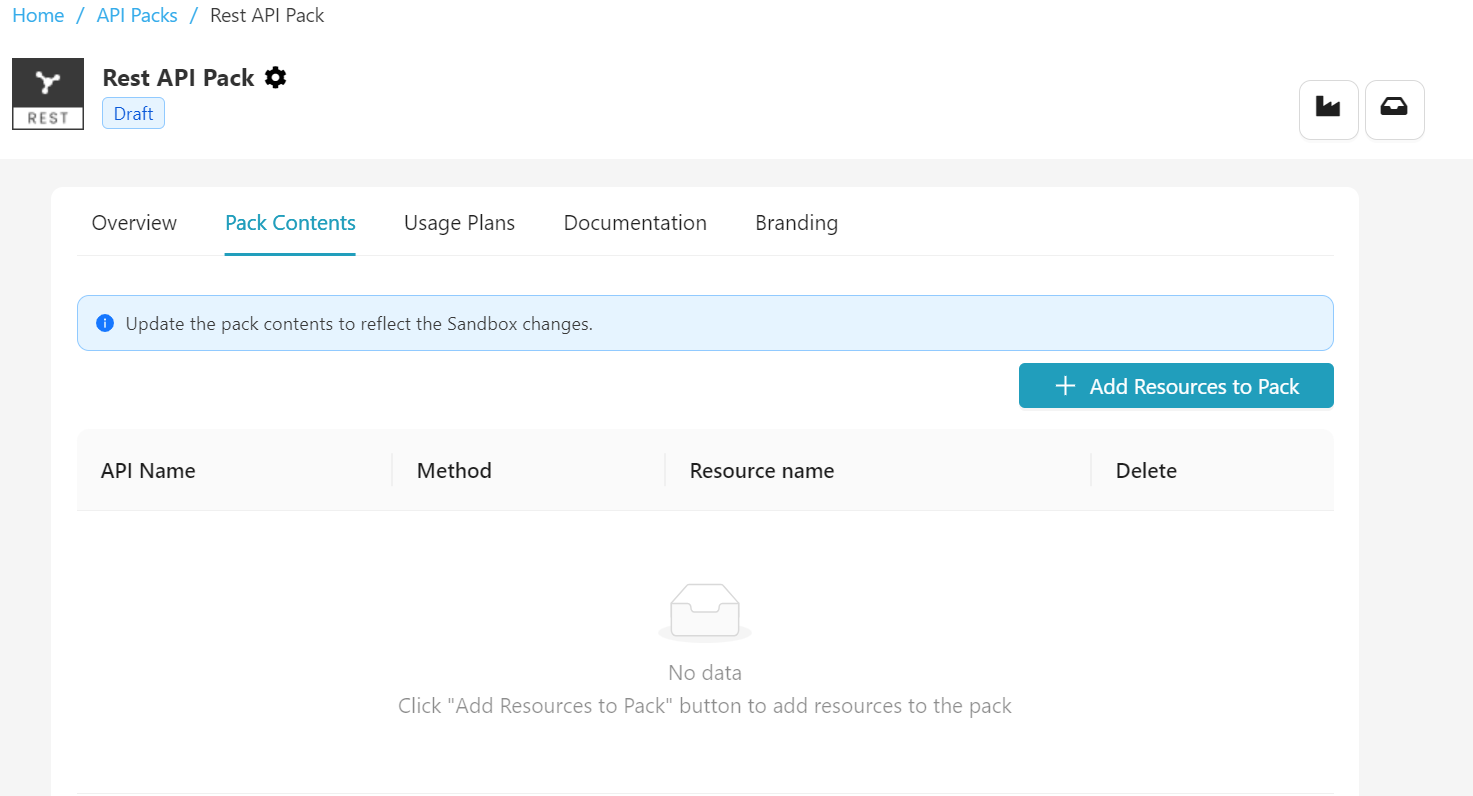Click the Draft status tag
The width and height of the screenshot is (1473, 796).
pos(133,114)
